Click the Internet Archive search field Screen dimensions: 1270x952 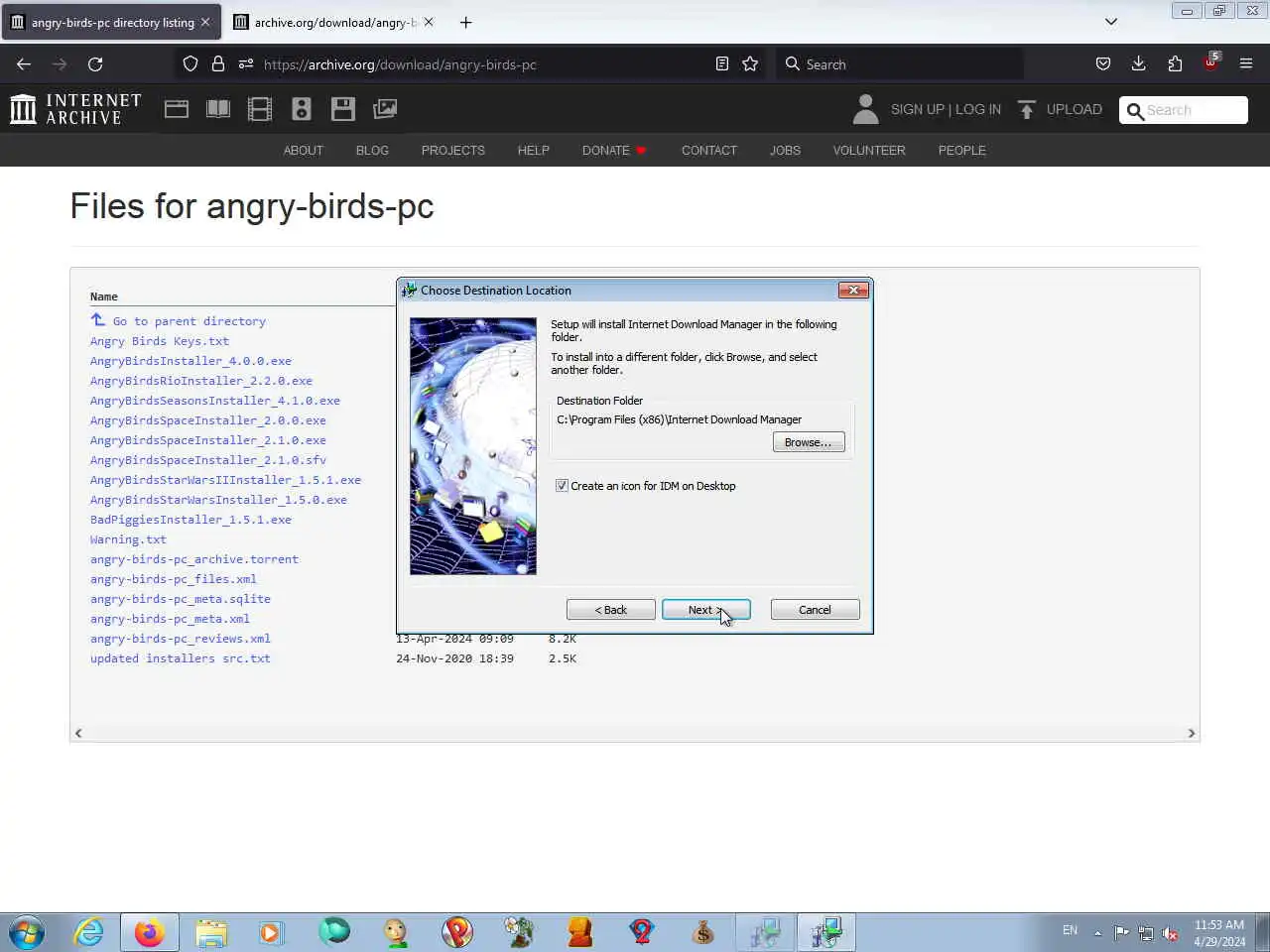1184,110
